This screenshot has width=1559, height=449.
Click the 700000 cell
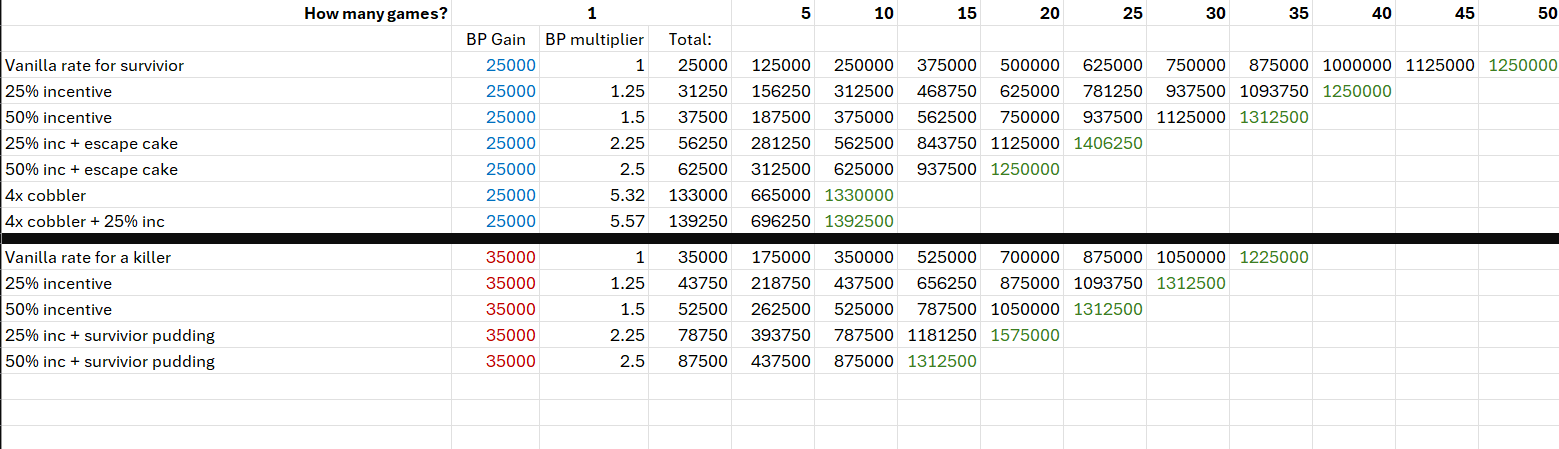tap(1022, 257)
